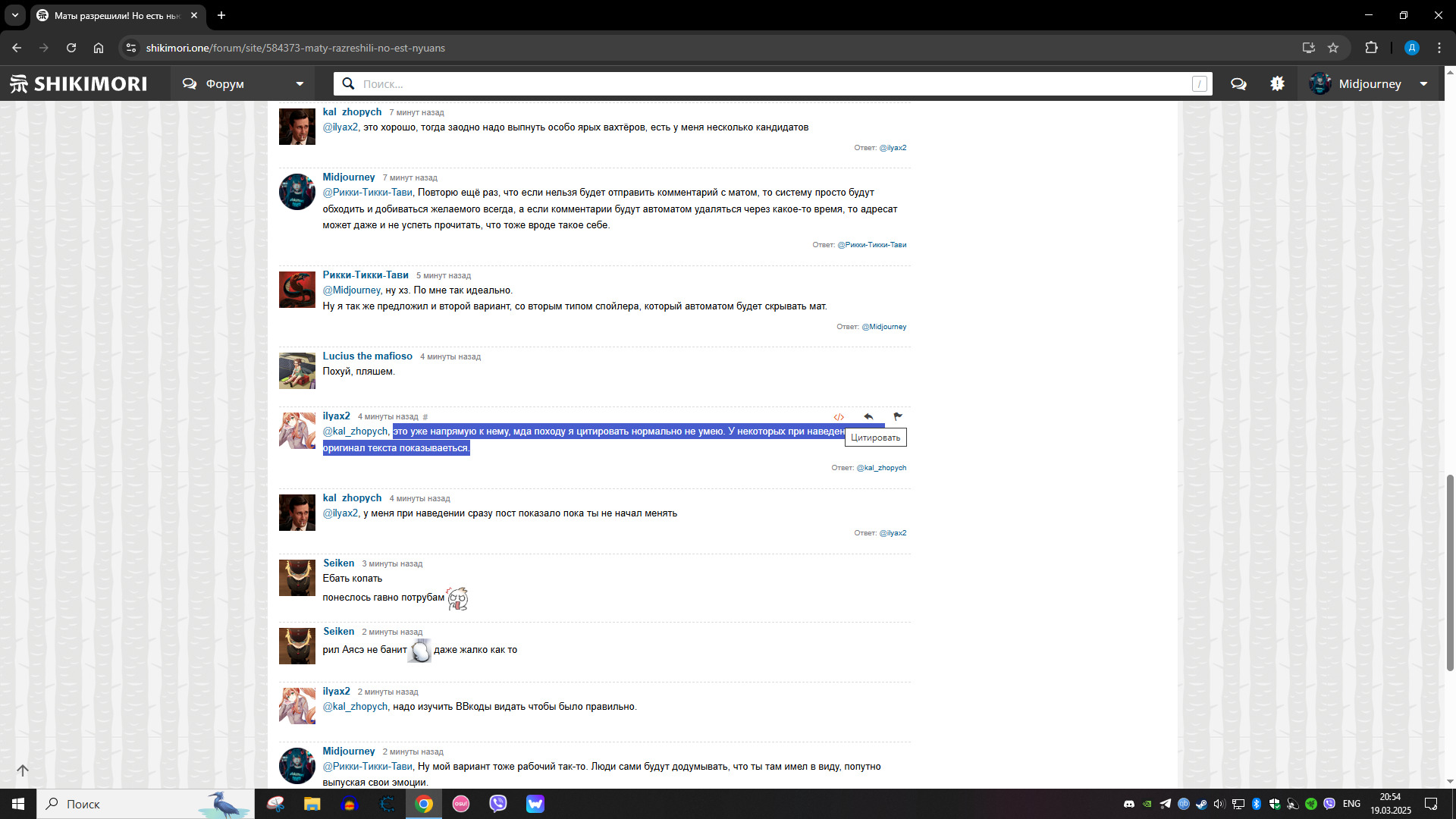
Task: Click the page vertical scrollbar thumb
Action: click(x=1450, y=573)
